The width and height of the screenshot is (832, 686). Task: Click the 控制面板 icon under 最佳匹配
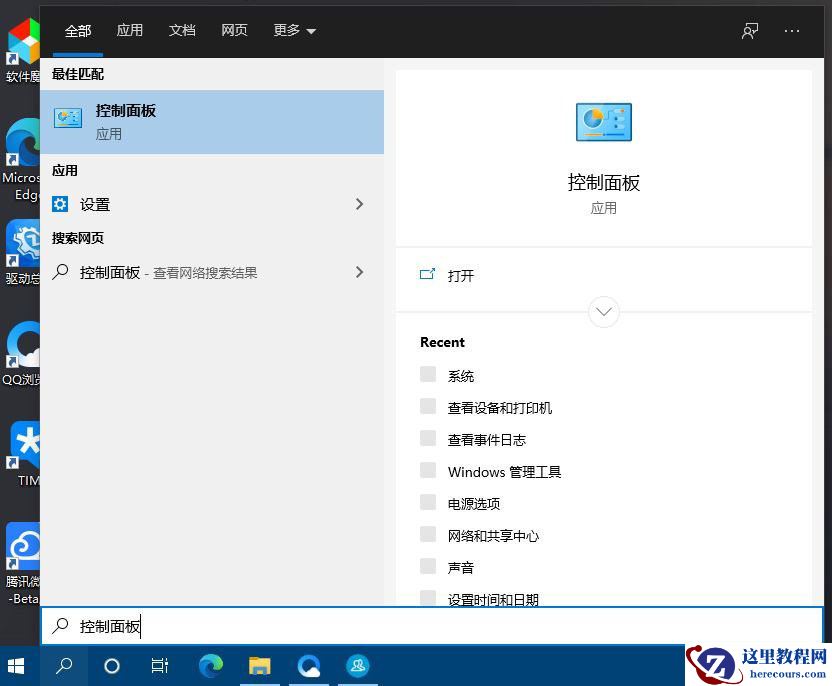[67, 117]
